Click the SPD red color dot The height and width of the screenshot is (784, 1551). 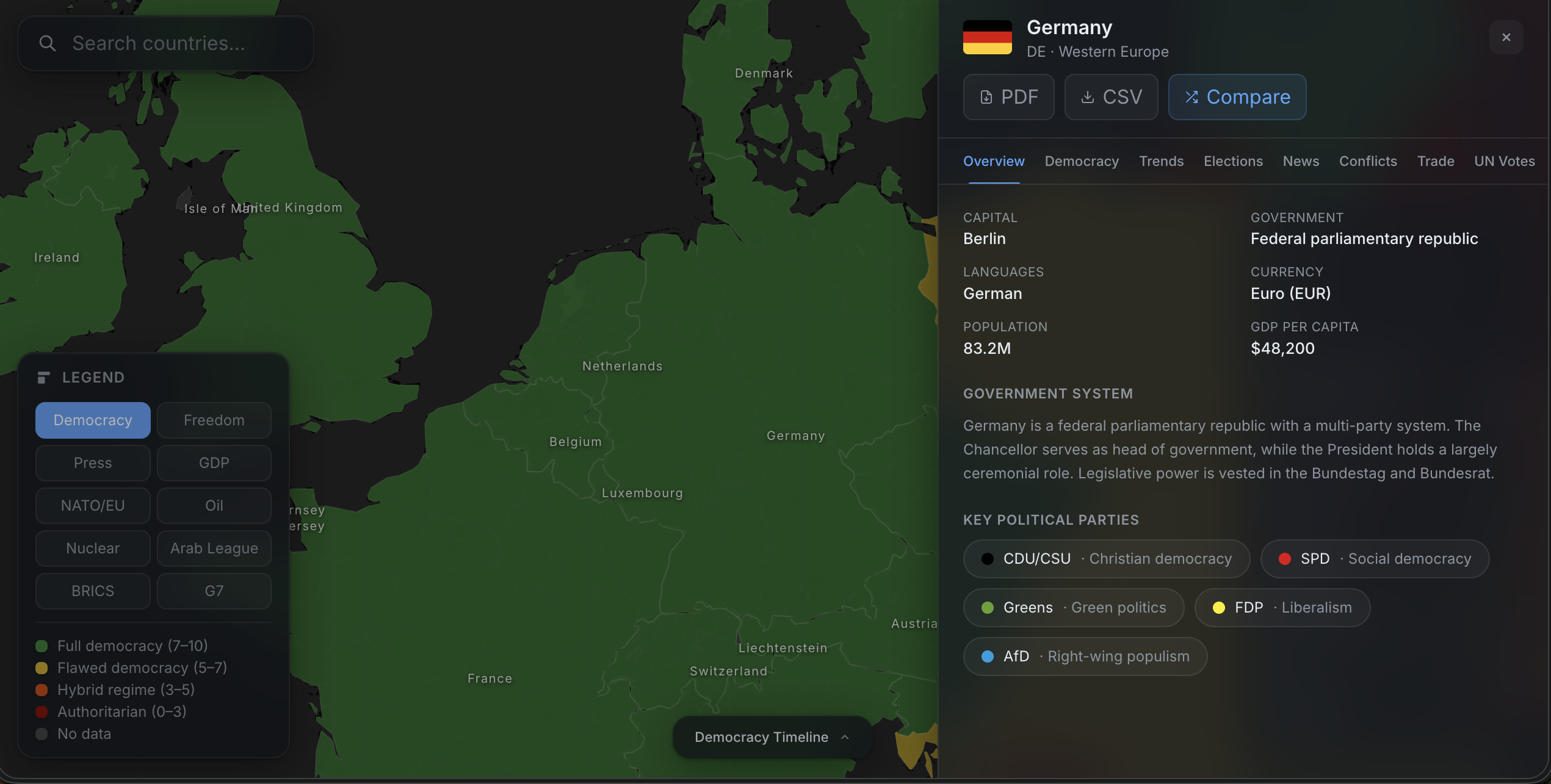1284,559
